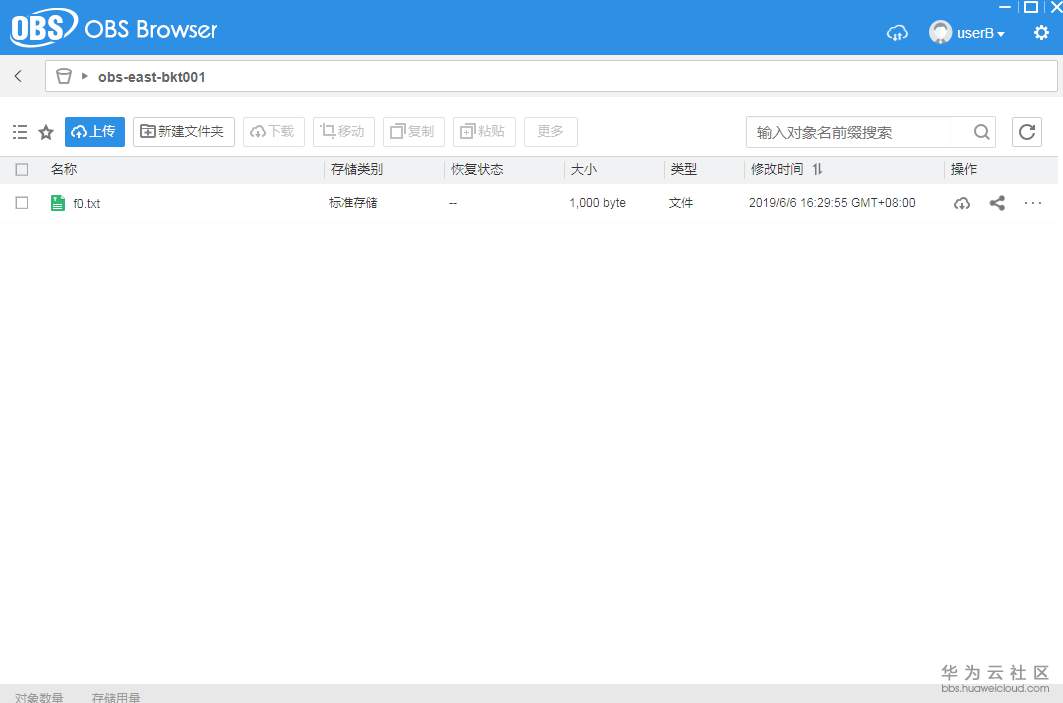
Task: Refresh the object list
Action: pyautogui.click(x=1026, y=132)
